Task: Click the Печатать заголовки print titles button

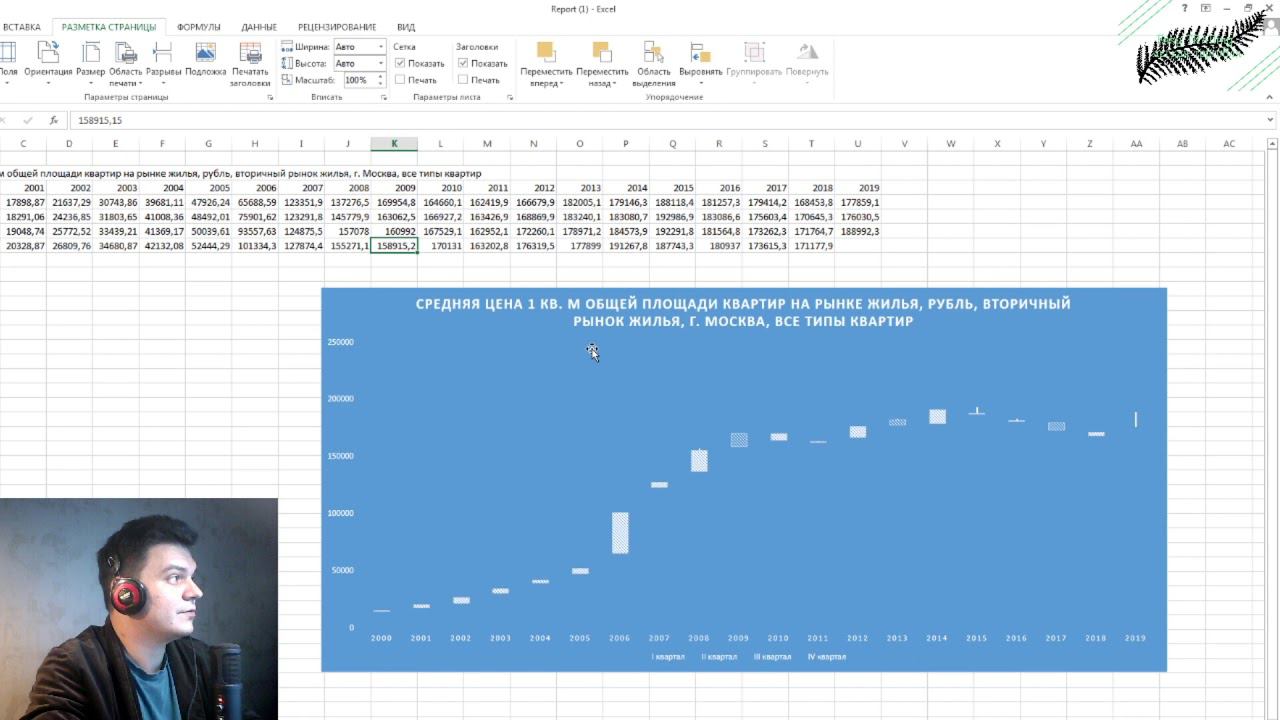Action: pos(250,64)
